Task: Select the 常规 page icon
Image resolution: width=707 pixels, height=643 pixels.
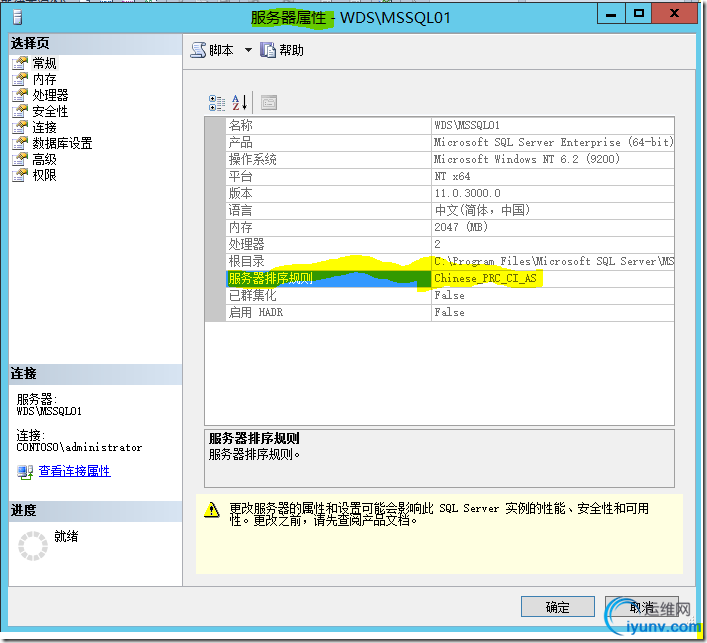Action: click(x=20, y=63)
